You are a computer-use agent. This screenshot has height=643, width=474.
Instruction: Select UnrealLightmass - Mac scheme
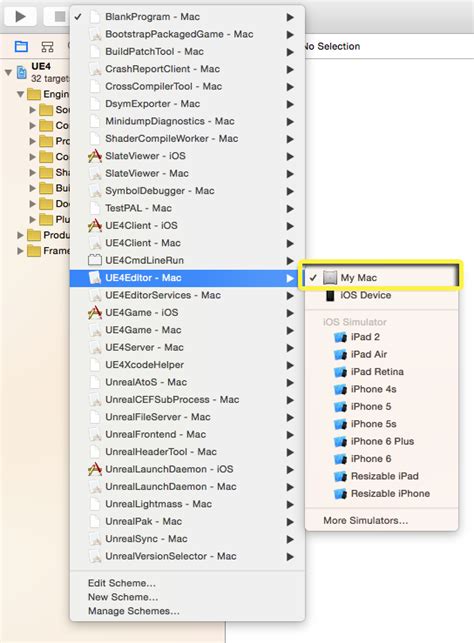187,504
